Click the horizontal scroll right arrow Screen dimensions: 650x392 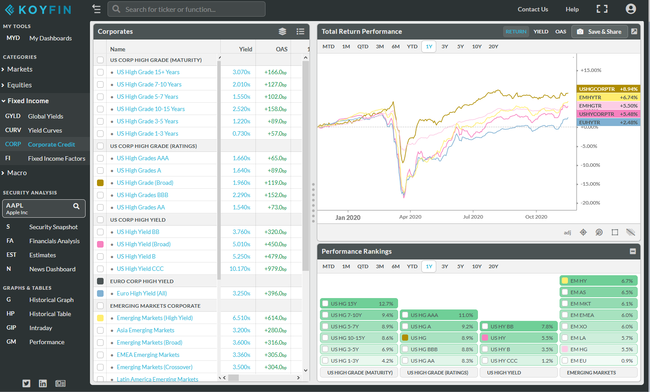pos(298,377)
